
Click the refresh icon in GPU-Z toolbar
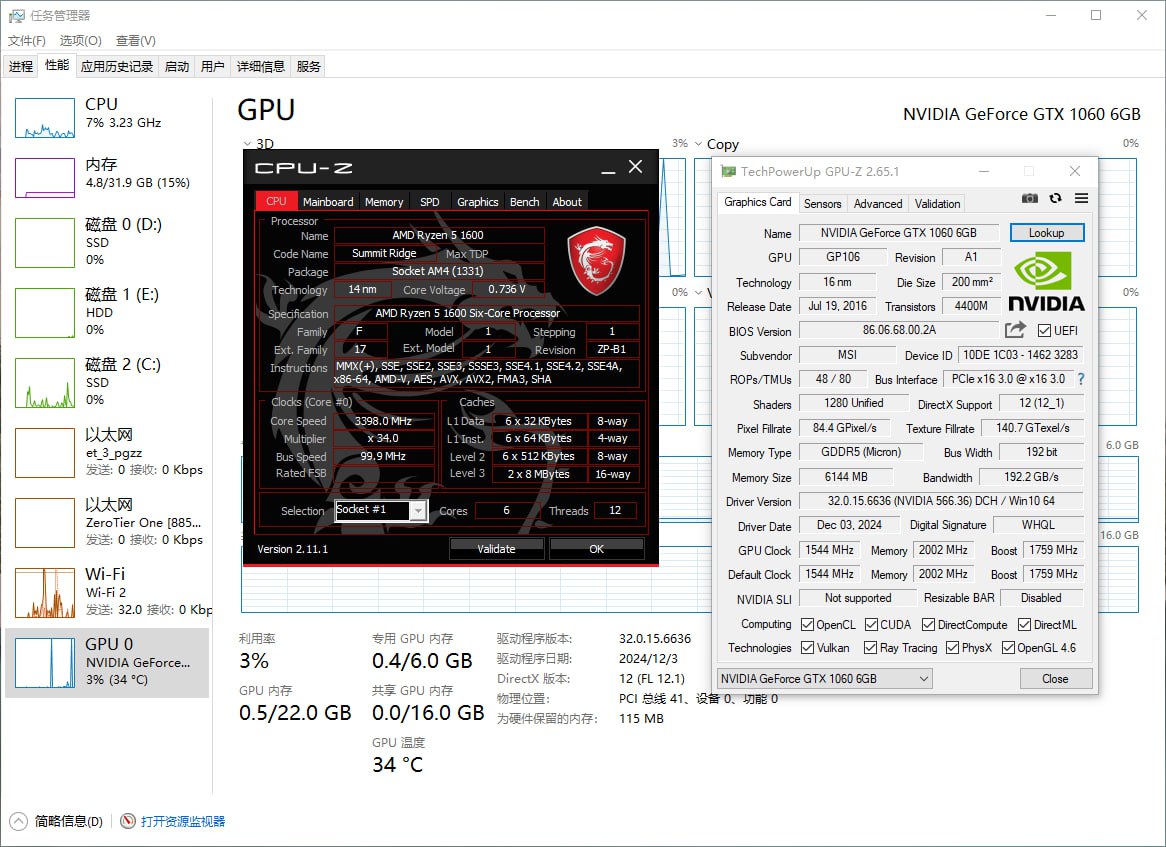[x=1056, y=198]
